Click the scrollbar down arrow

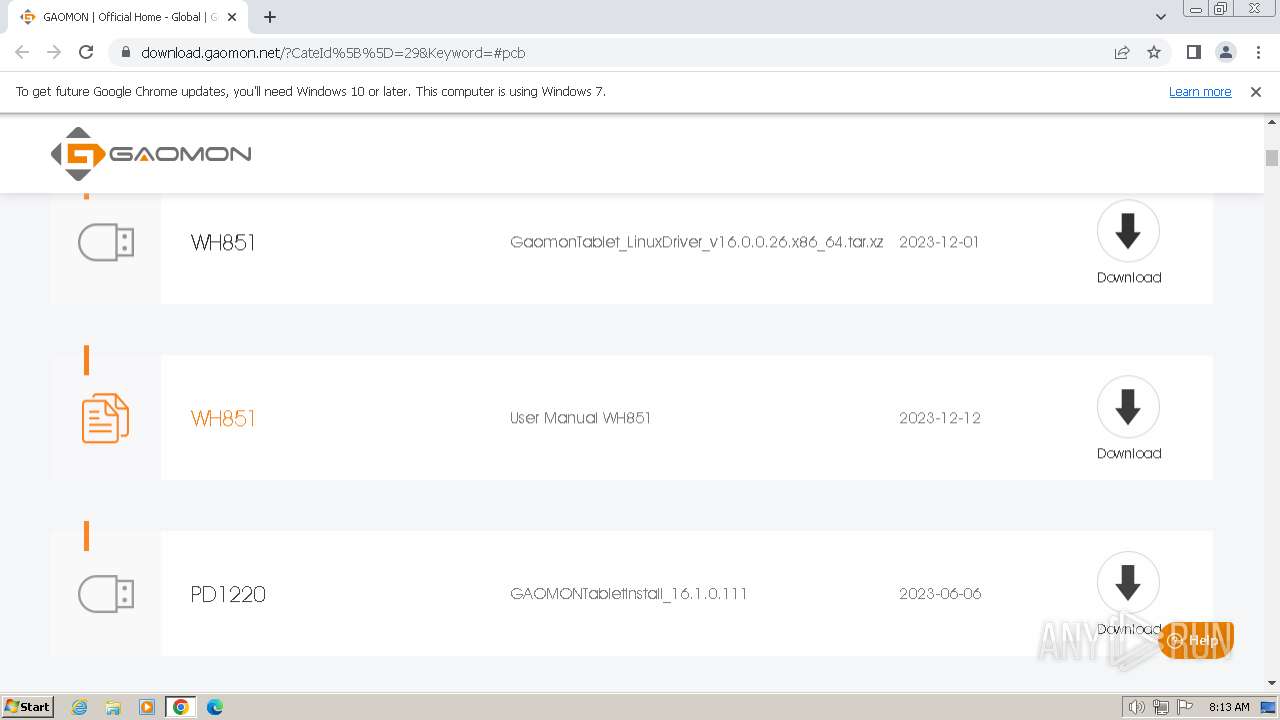tap(1272, 684)
